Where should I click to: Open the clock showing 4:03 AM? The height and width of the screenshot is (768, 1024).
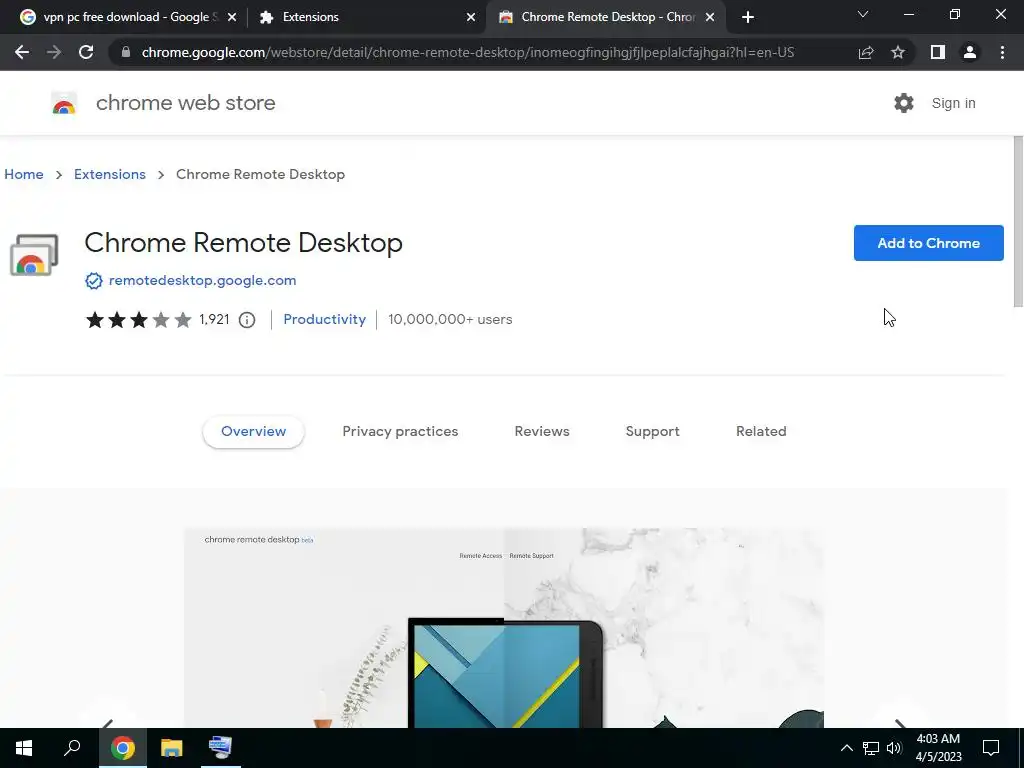pos(938,748)
